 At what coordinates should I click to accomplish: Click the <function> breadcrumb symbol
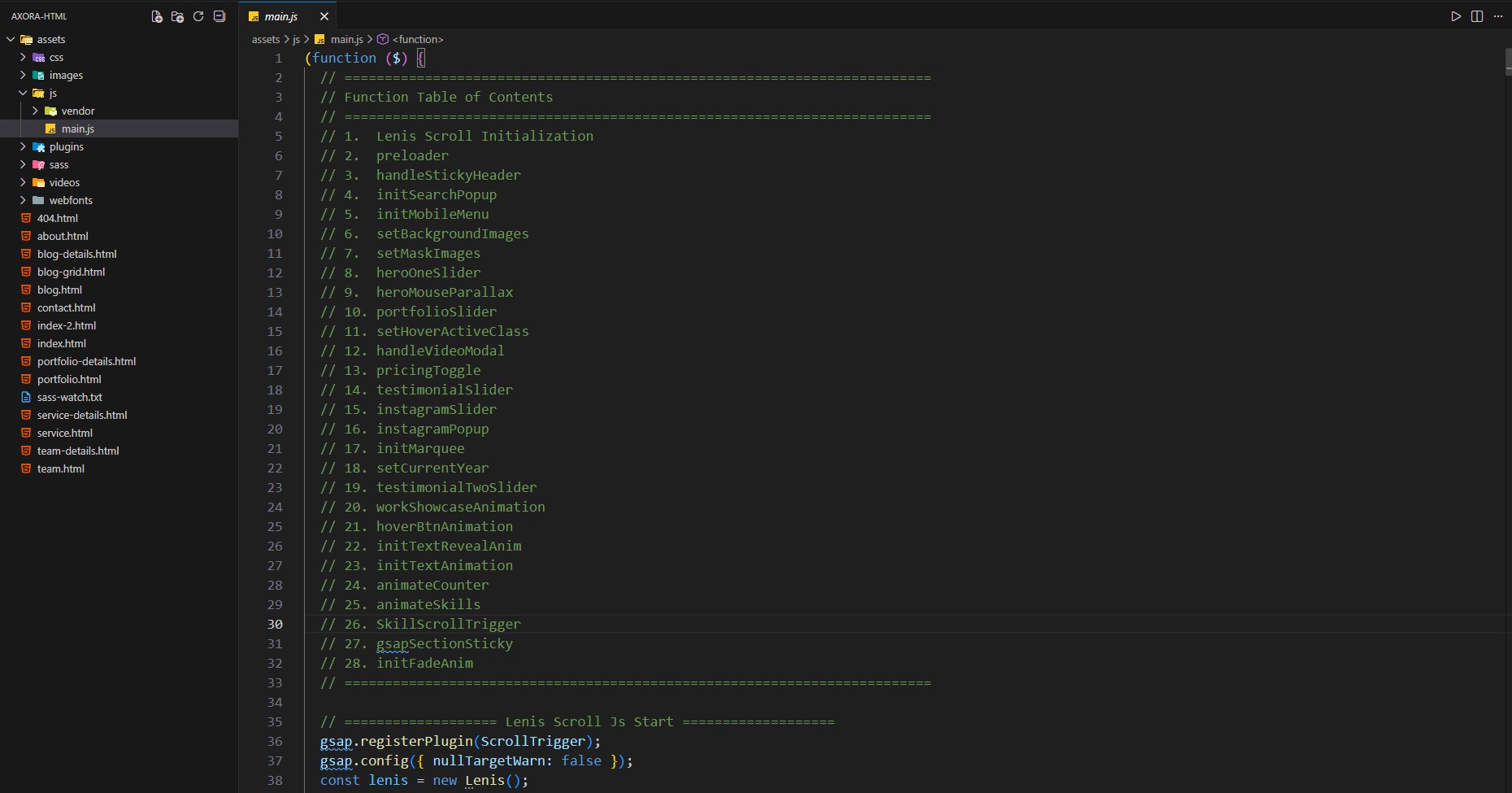417,39
